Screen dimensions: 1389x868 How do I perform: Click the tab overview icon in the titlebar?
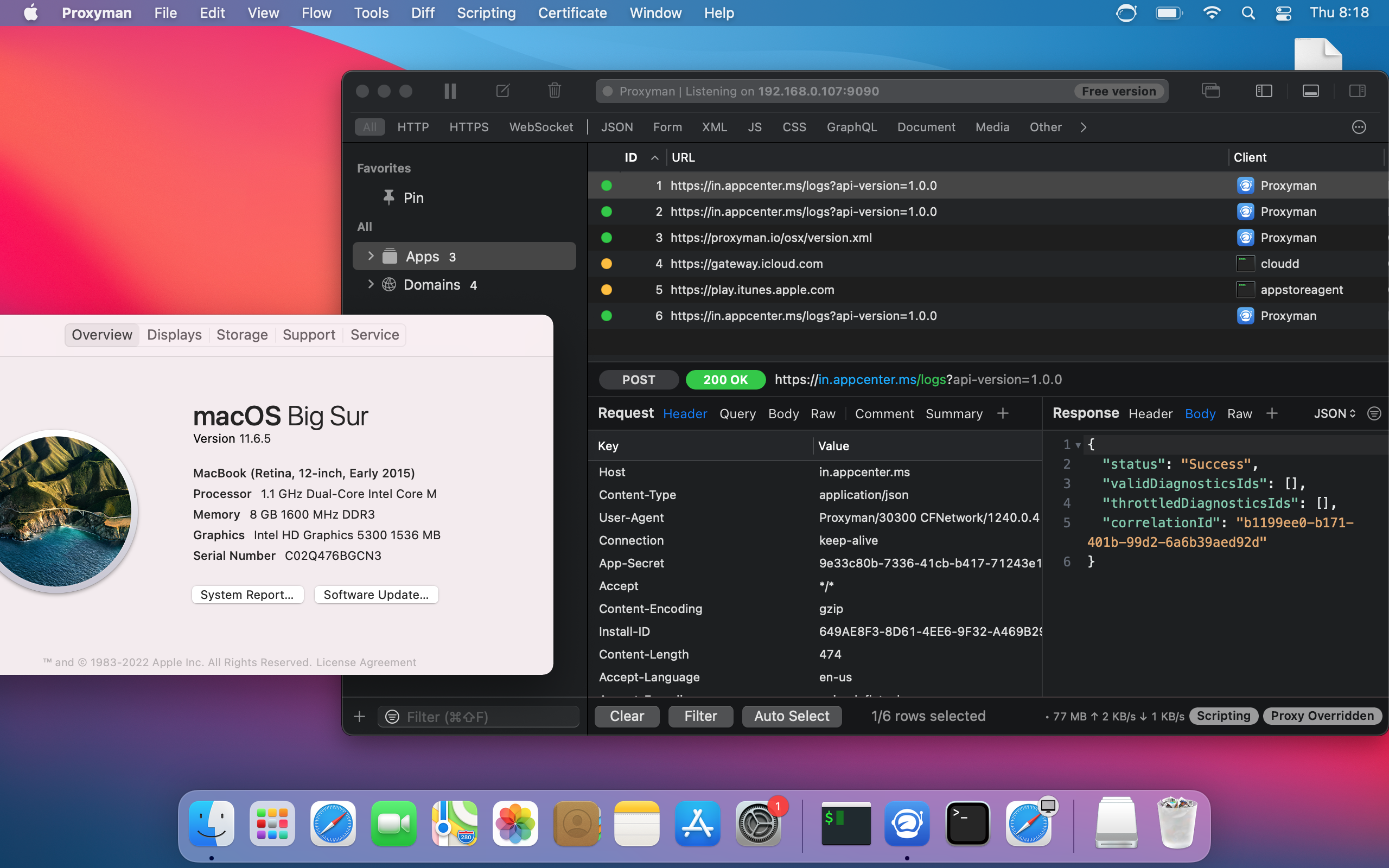click(x=1211, y=91)
